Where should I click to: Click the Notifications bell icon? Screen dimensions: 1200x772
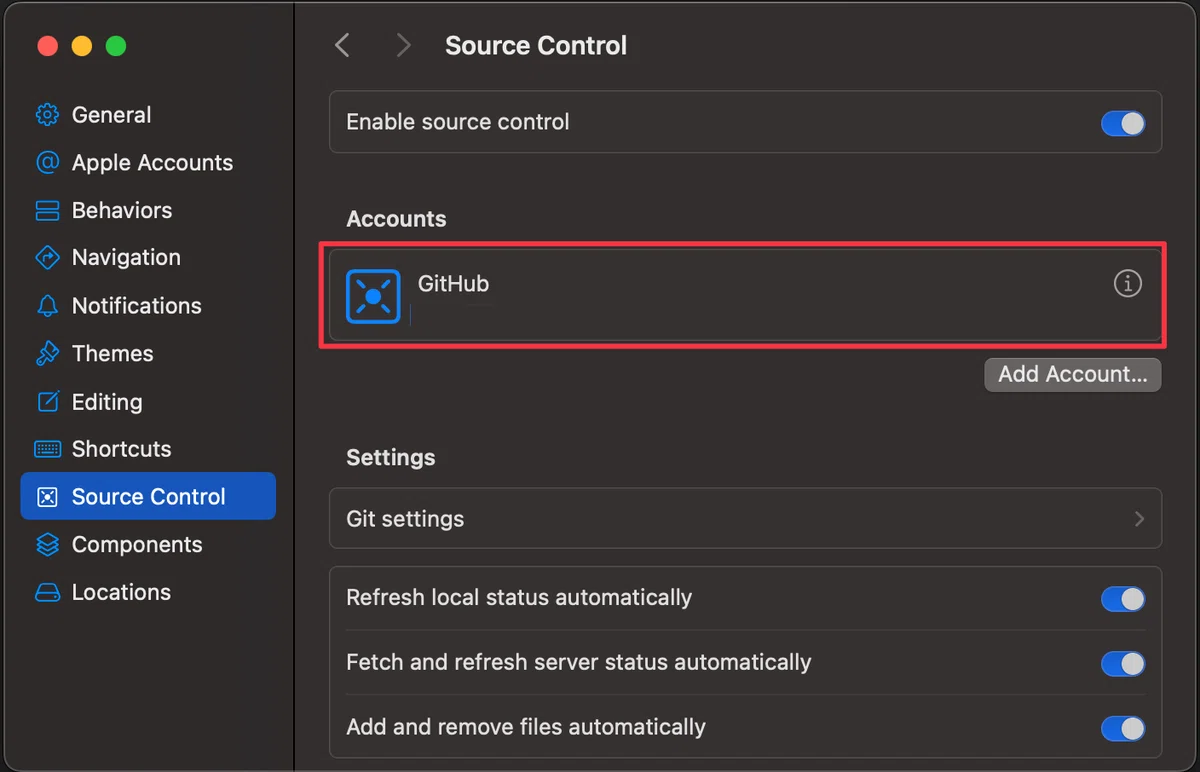point(47,306)
